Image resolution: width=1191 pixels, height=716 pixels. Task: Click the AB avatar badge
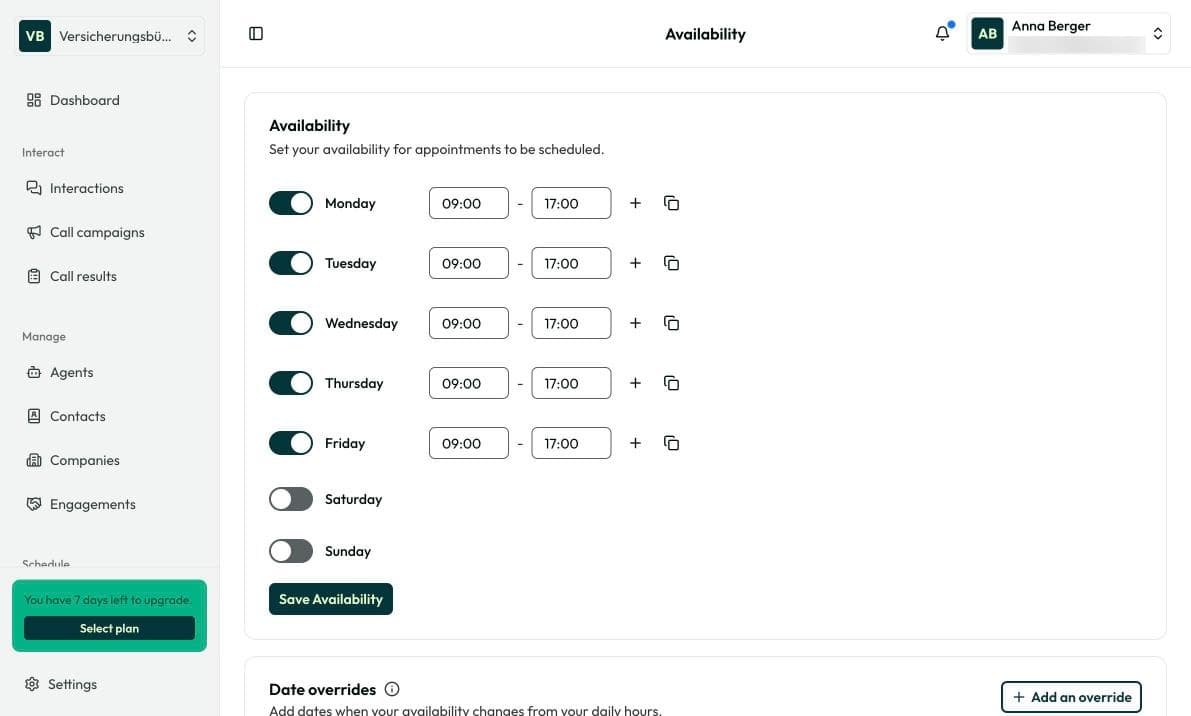pos(987,33)
